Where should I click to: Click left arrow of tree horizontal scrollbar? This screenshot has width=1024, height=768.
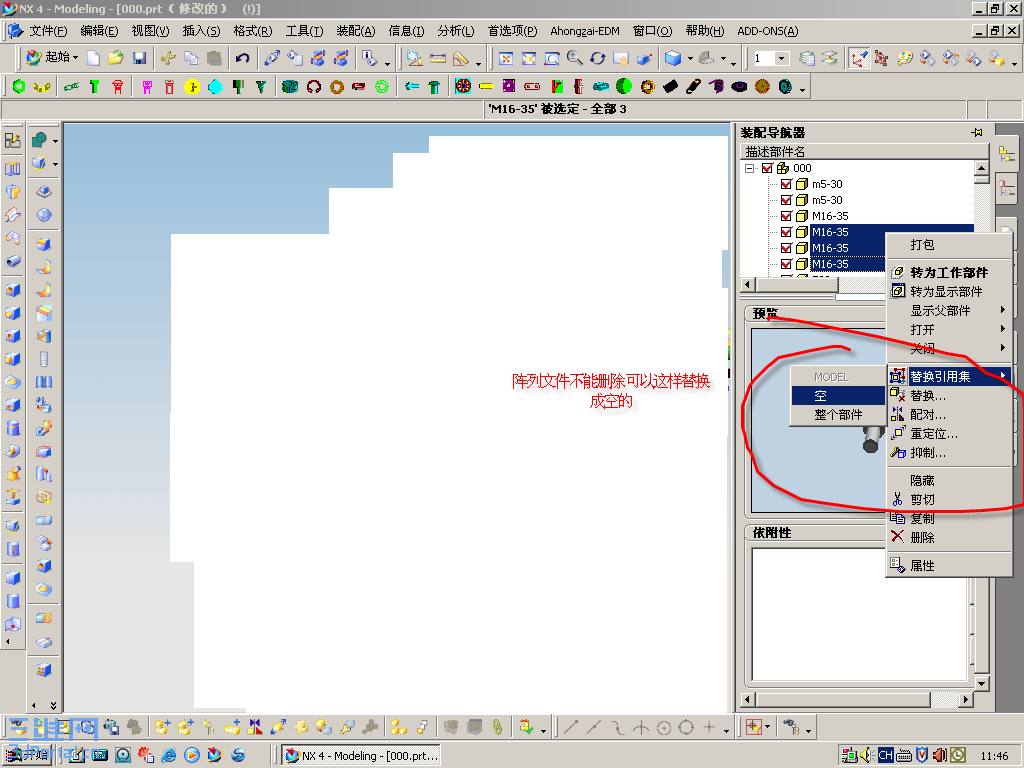coord(748,285)
